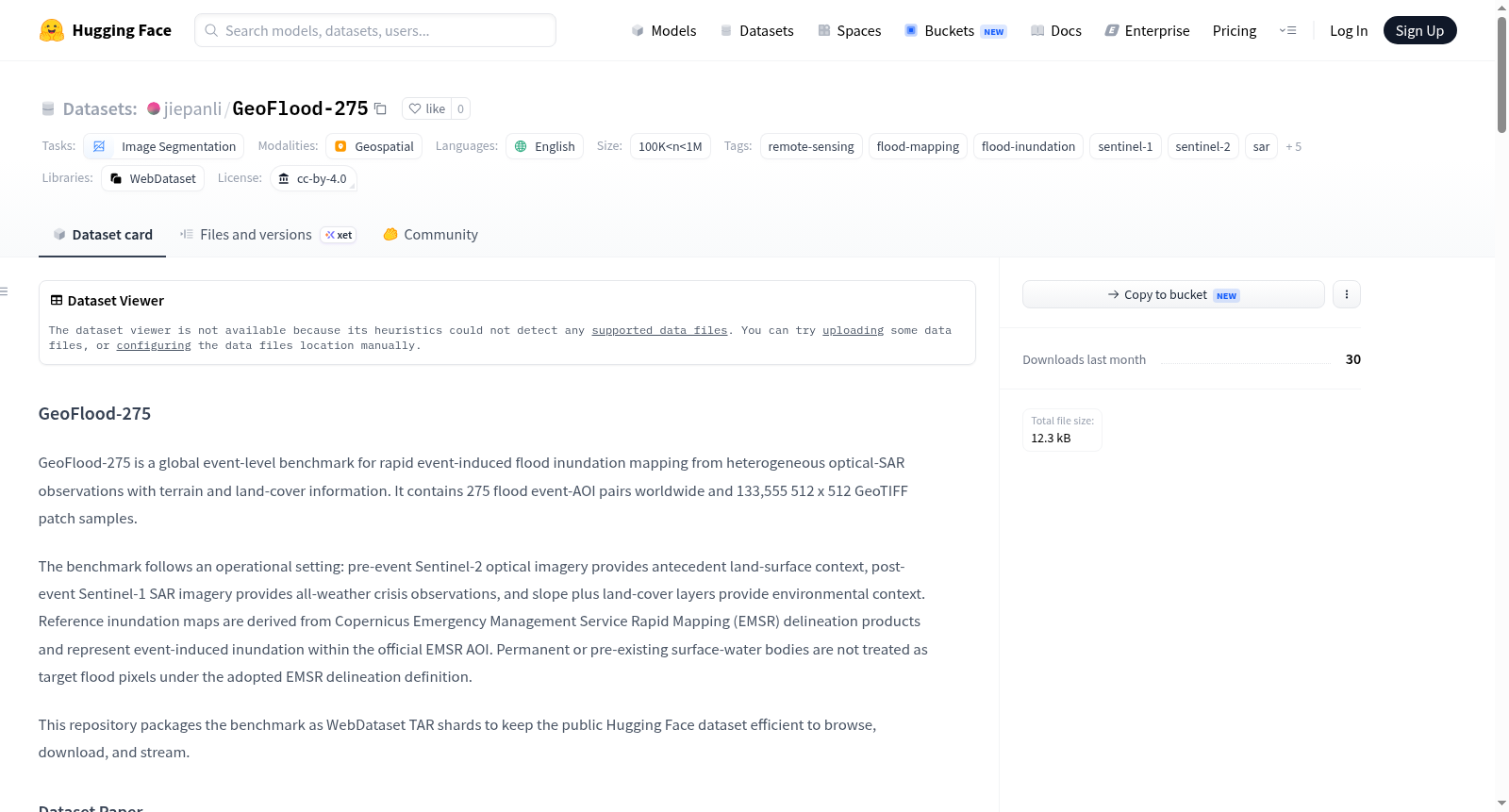Click the Downloads last month value 30
1509x812 pixels.
tap(1353, 359)
